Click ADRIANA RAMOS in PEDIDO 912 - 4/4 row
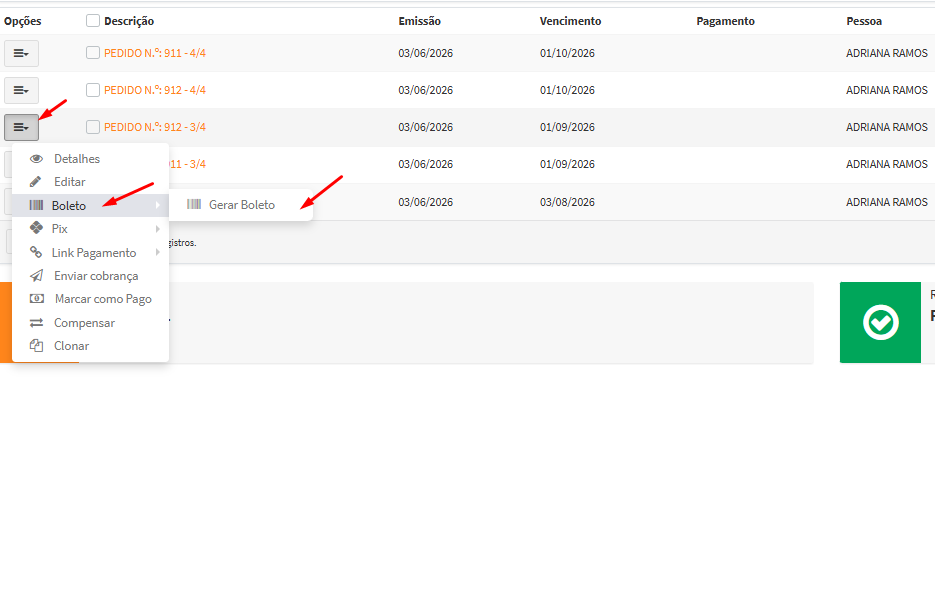Image resolution: width=935 pixels, height=605 pixels. tap(887, 90)
